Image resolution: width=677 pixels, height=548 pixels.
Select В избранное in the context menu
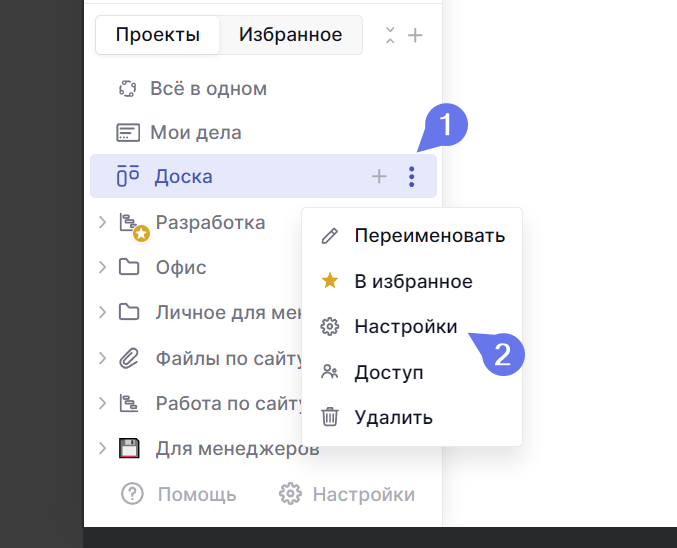pos(413,282)
